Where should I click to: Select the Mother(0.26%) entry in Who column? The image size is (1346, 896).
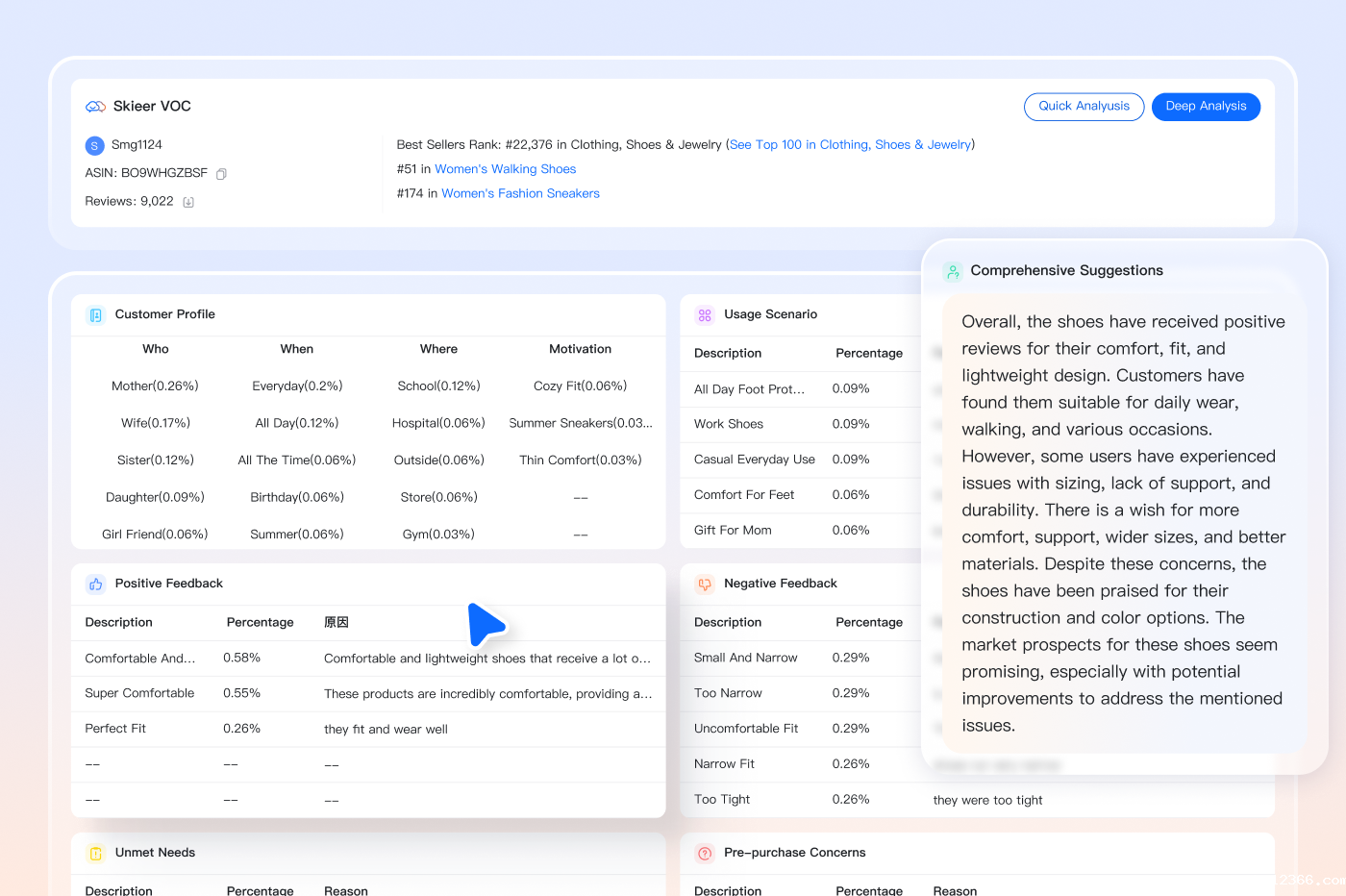pyautogui.click(x=155, y=386)
